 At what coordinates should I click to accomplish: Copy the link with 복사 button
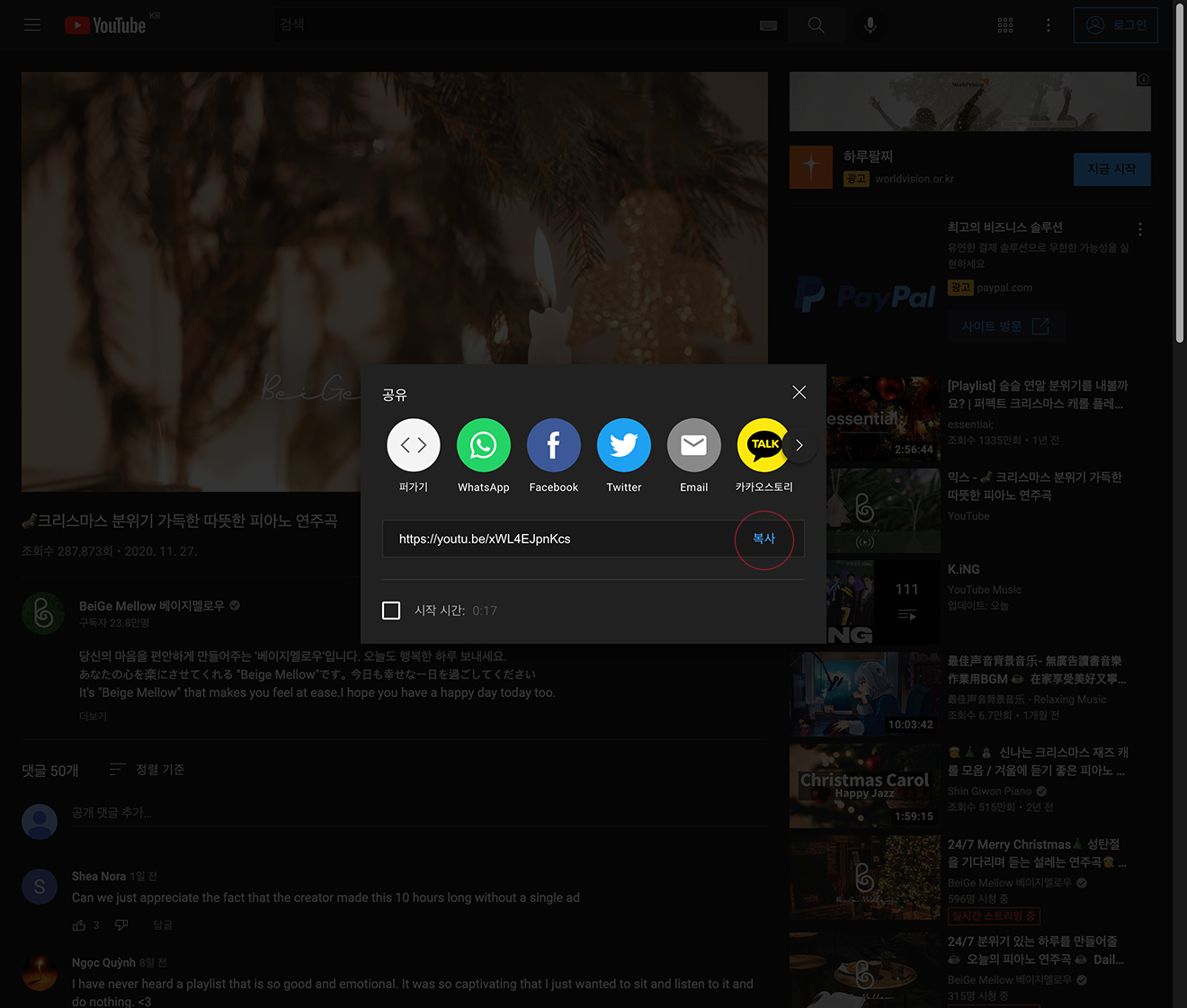764,539
